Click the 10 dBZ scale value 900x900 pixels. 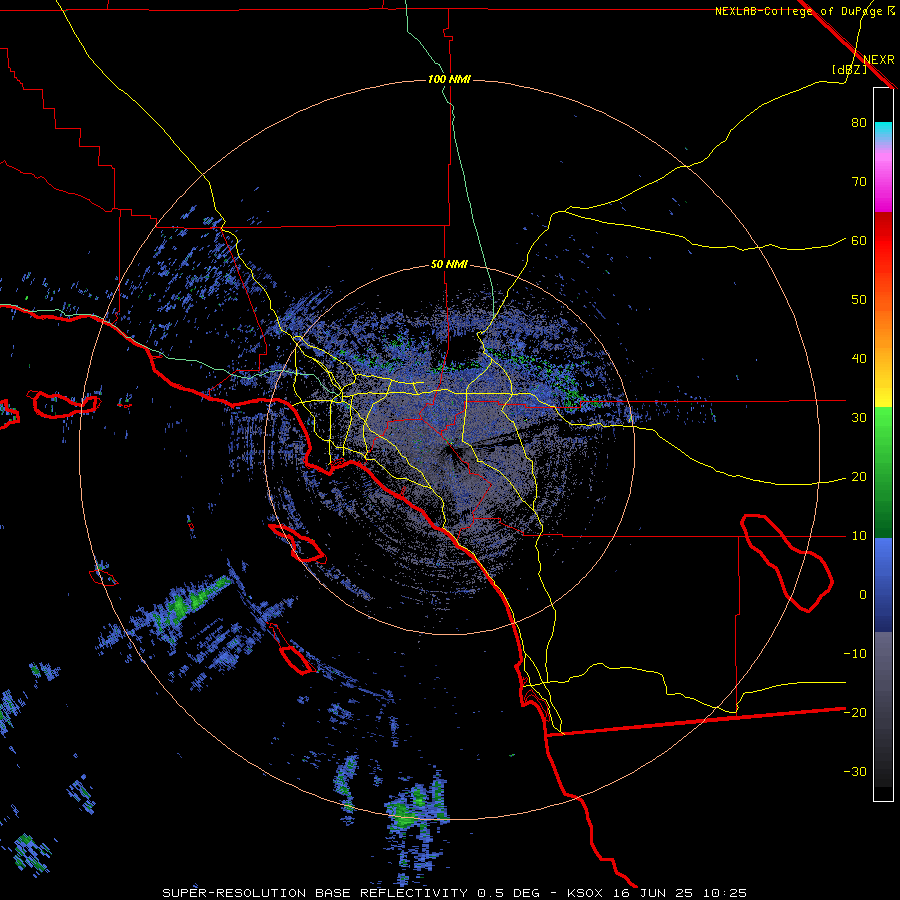pos(859,536)
